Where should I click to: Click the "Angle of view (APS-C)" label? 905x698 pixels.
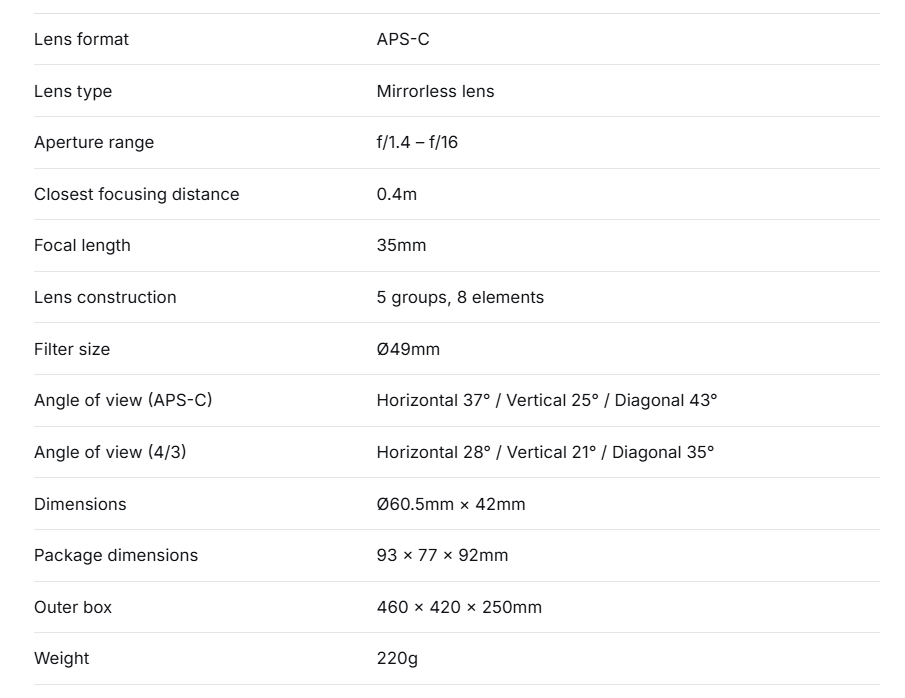coord(123,400)
